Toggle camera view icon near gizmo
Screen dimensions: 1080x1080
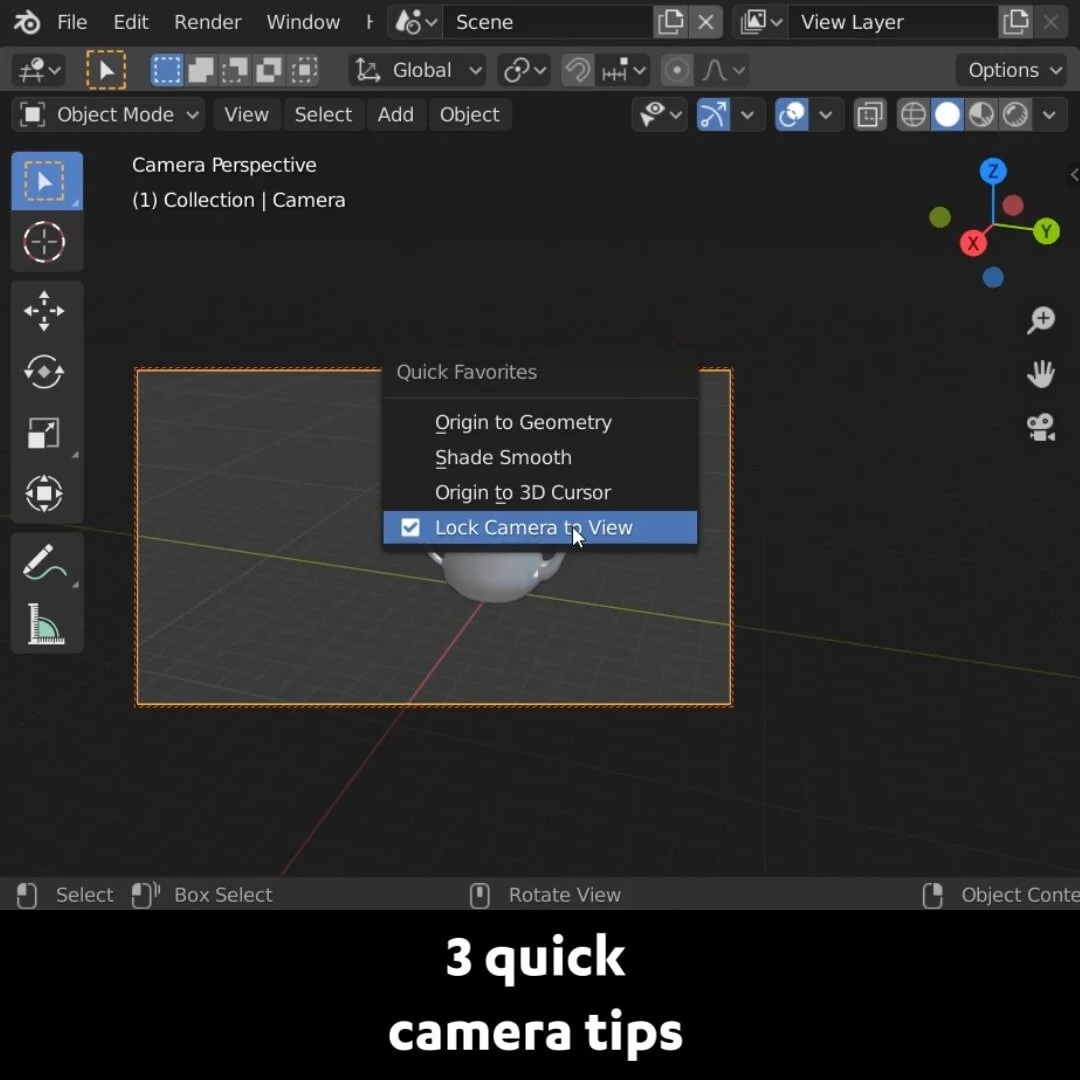click(x=1041, y=428)
